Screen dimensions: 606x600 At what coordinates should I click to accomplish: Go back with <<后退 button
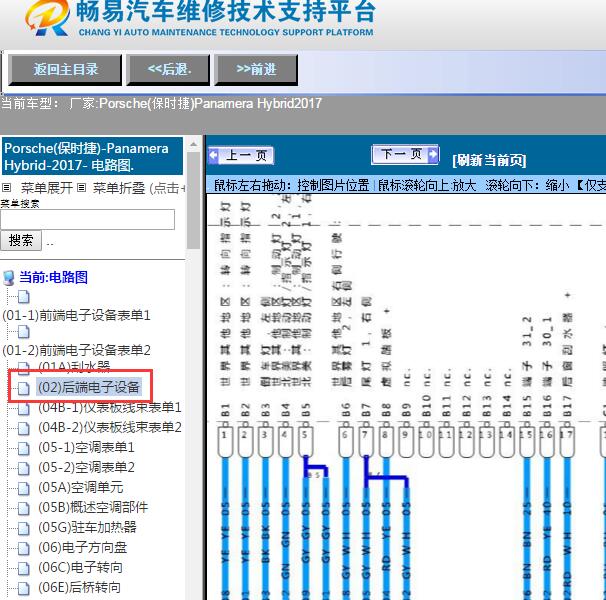(x=169, y=70)
